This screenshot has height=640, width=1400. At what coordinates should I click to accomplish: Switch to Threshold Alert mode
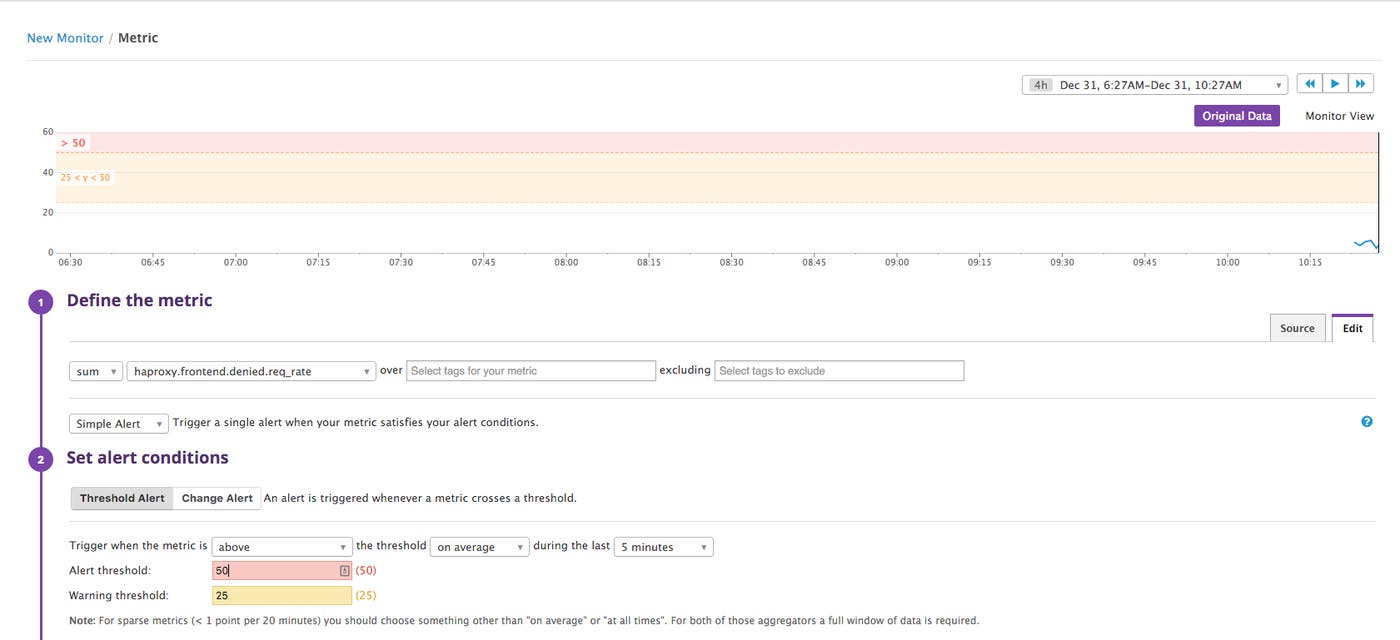pos(121,497)
